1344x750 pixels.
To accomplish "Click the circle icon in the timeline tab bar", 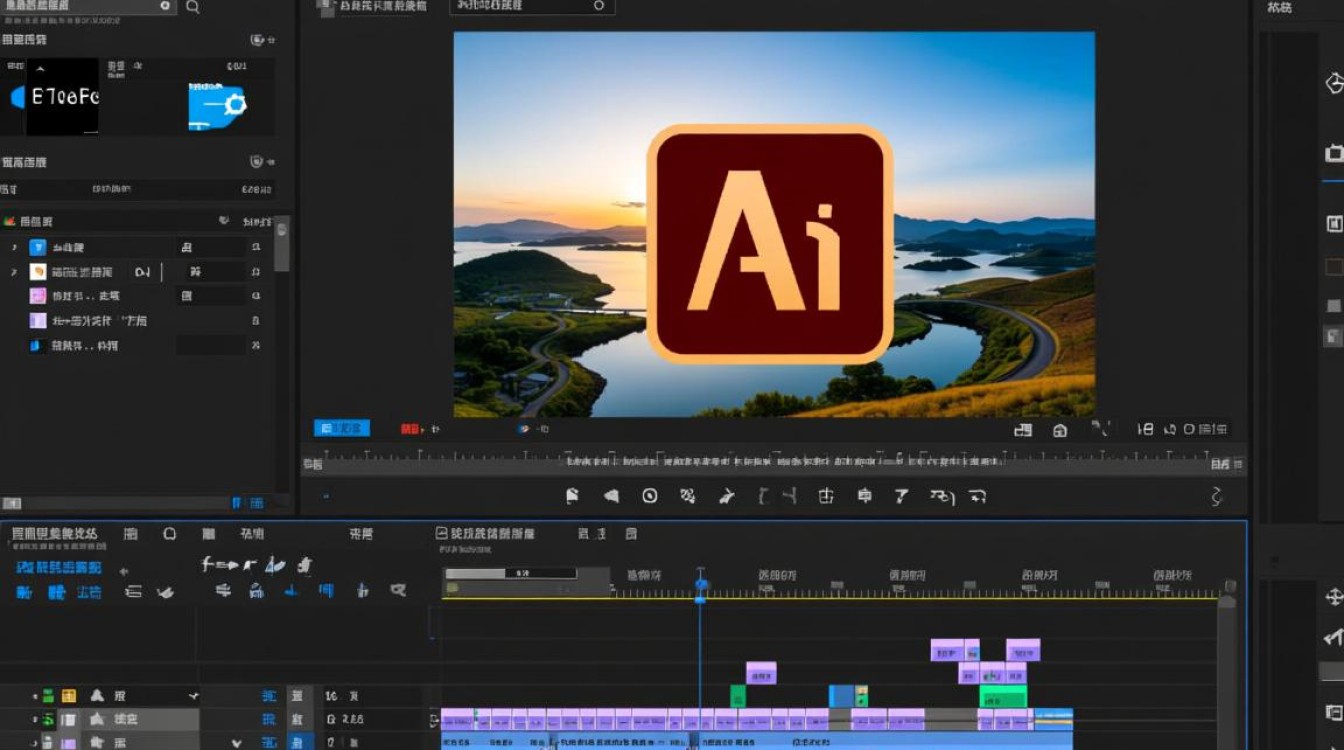I will [170, 534].
